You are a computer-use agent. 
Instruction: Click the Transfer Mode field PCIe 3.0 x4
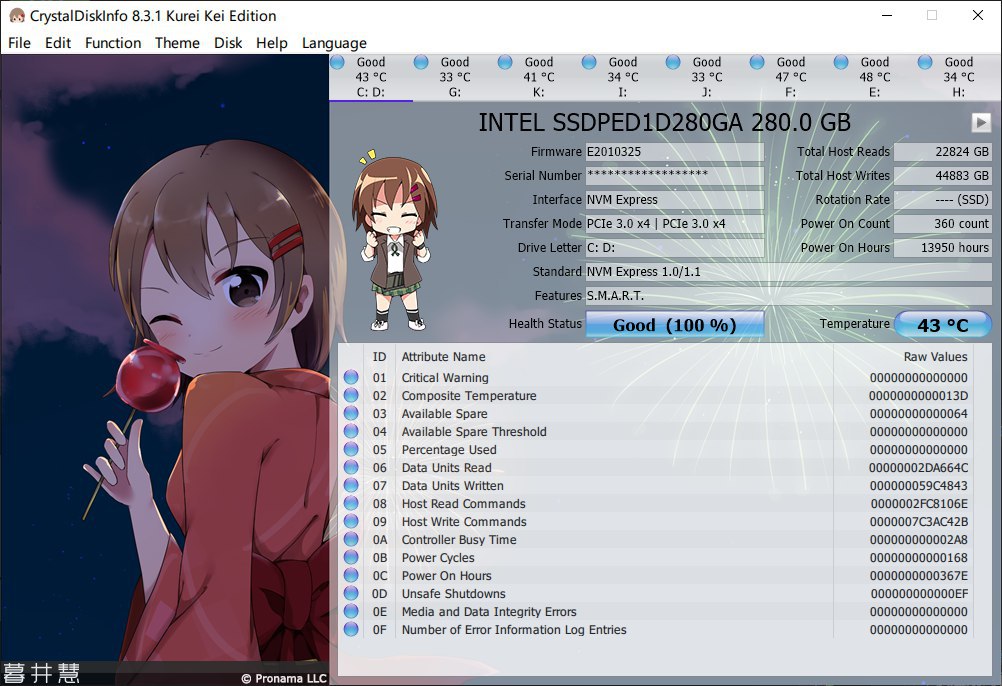coord(675,224)
